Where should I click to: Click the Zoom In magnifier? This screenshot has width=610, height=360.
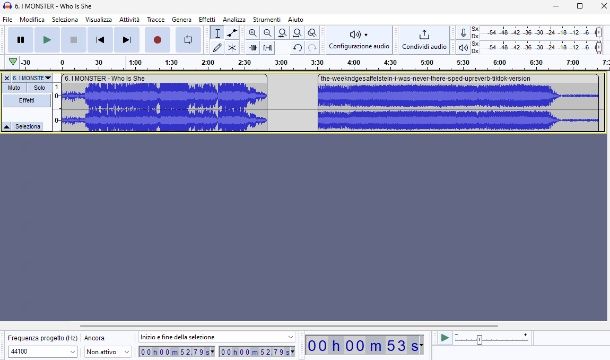point(252,33)
